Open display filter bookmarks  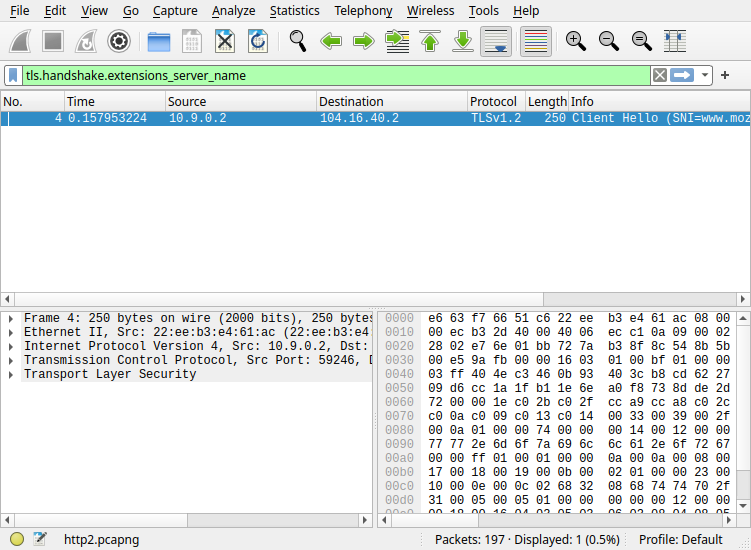coord(13,75)
